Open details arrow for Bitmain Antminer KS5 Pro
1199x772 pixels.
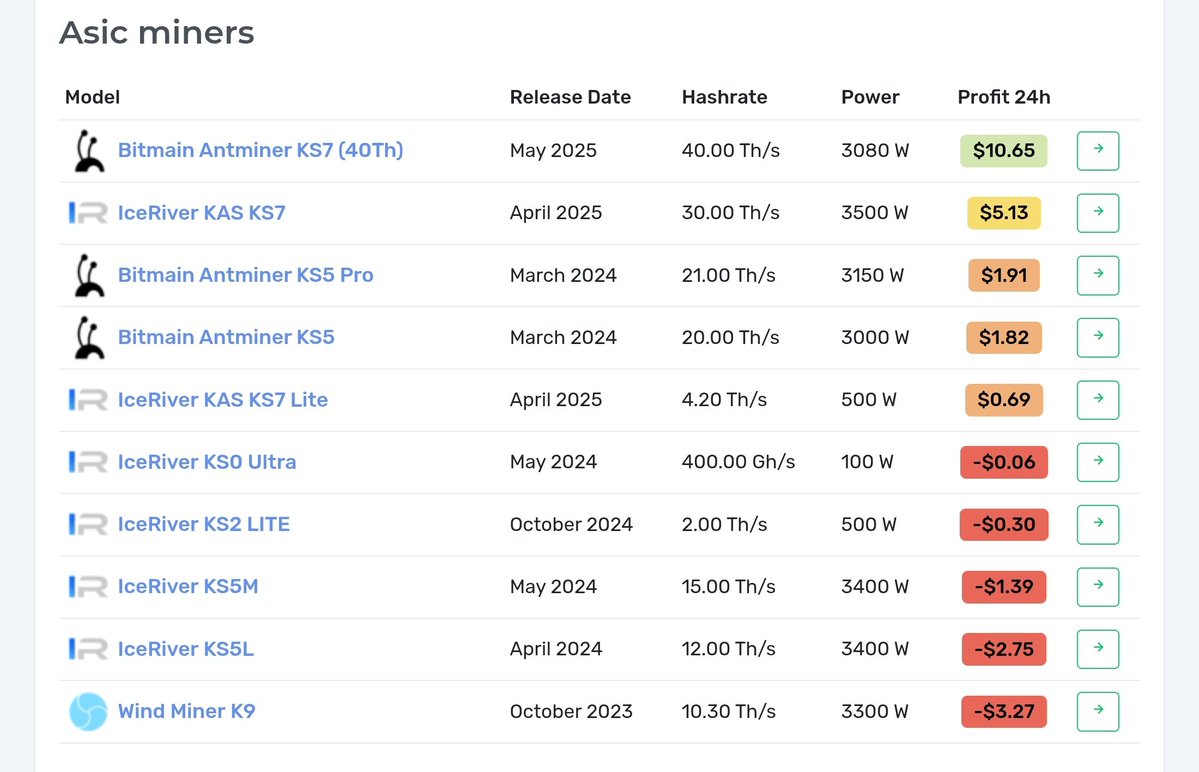tap(1097, 275)
